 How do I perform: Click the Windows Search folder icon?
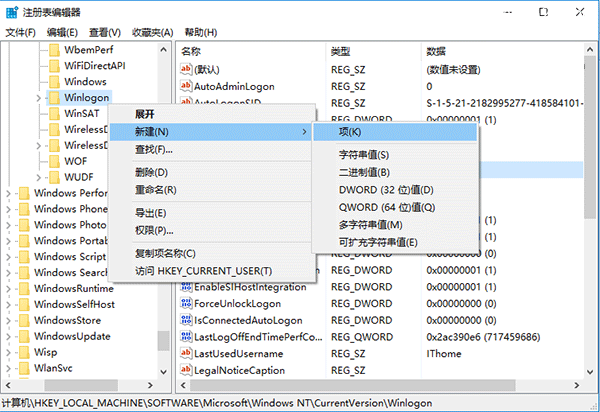click(x=24, y=273)
